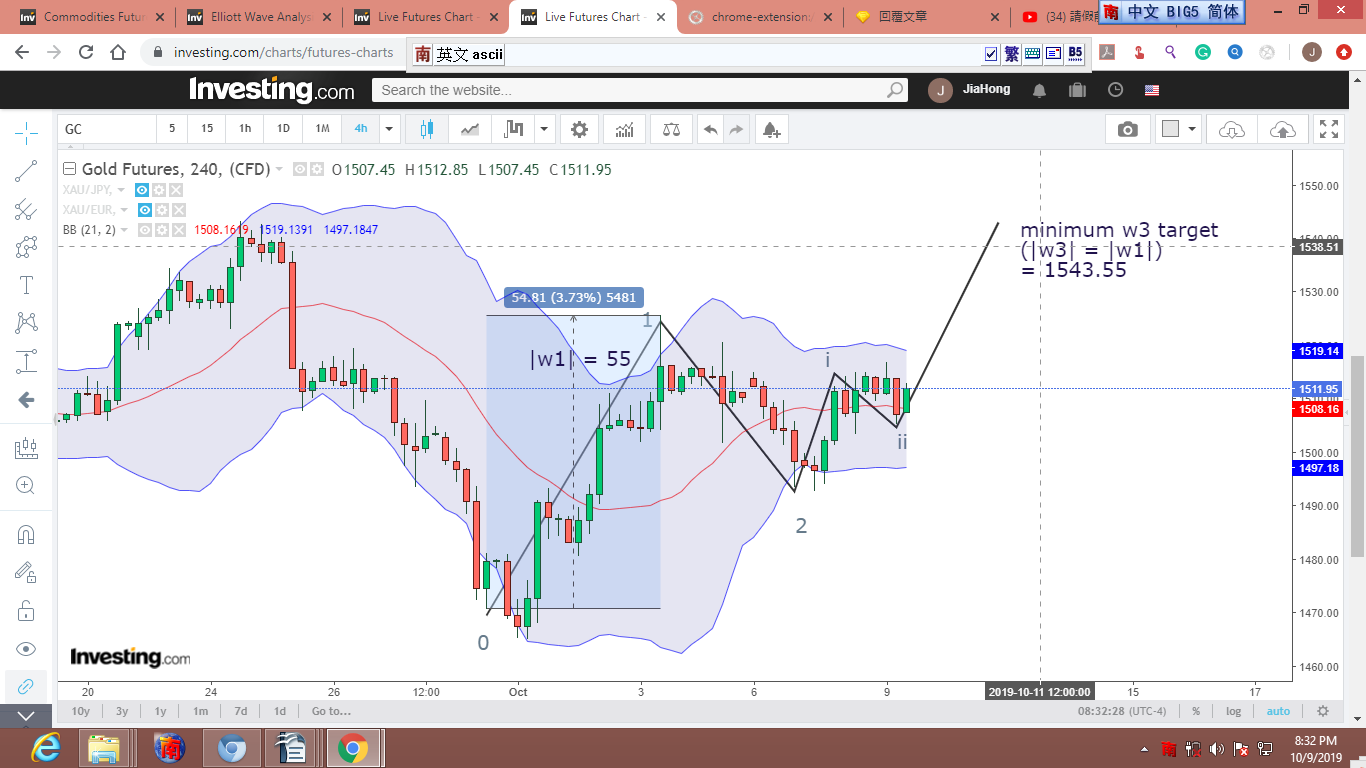This screenshot has width=1366, height=768.
Task: Open compare symbols scales icon
Action: (670, 129)
